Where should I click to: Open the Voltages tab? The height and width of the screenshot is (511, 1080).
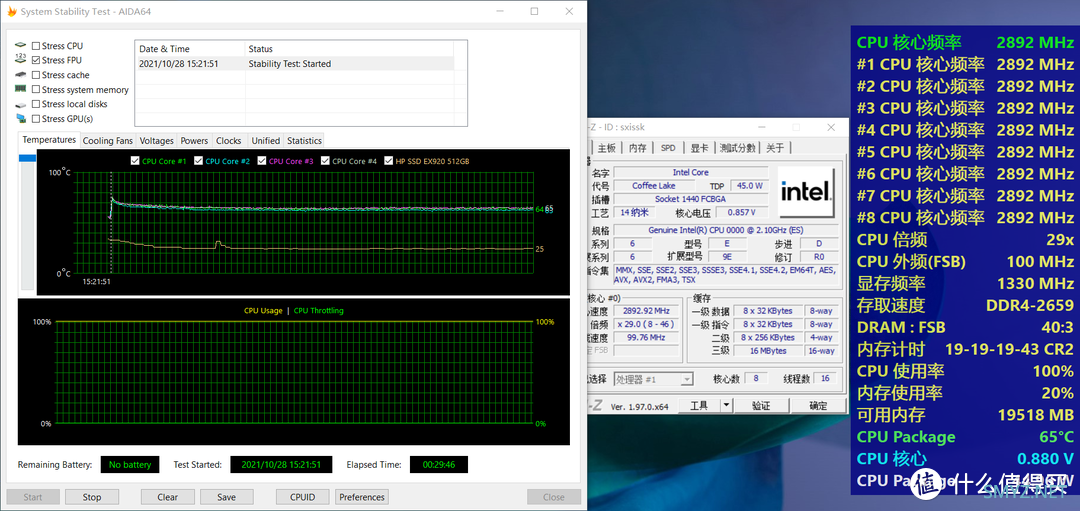pos(156,140)
